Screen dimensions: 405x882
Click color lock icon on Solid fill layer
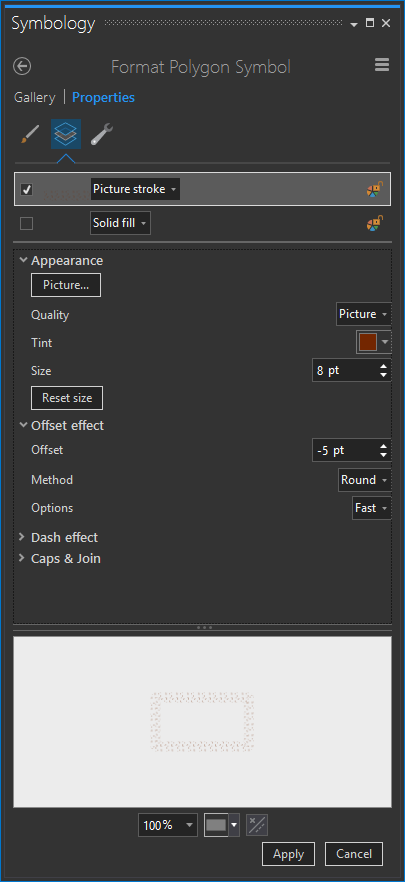coord(375,224)
